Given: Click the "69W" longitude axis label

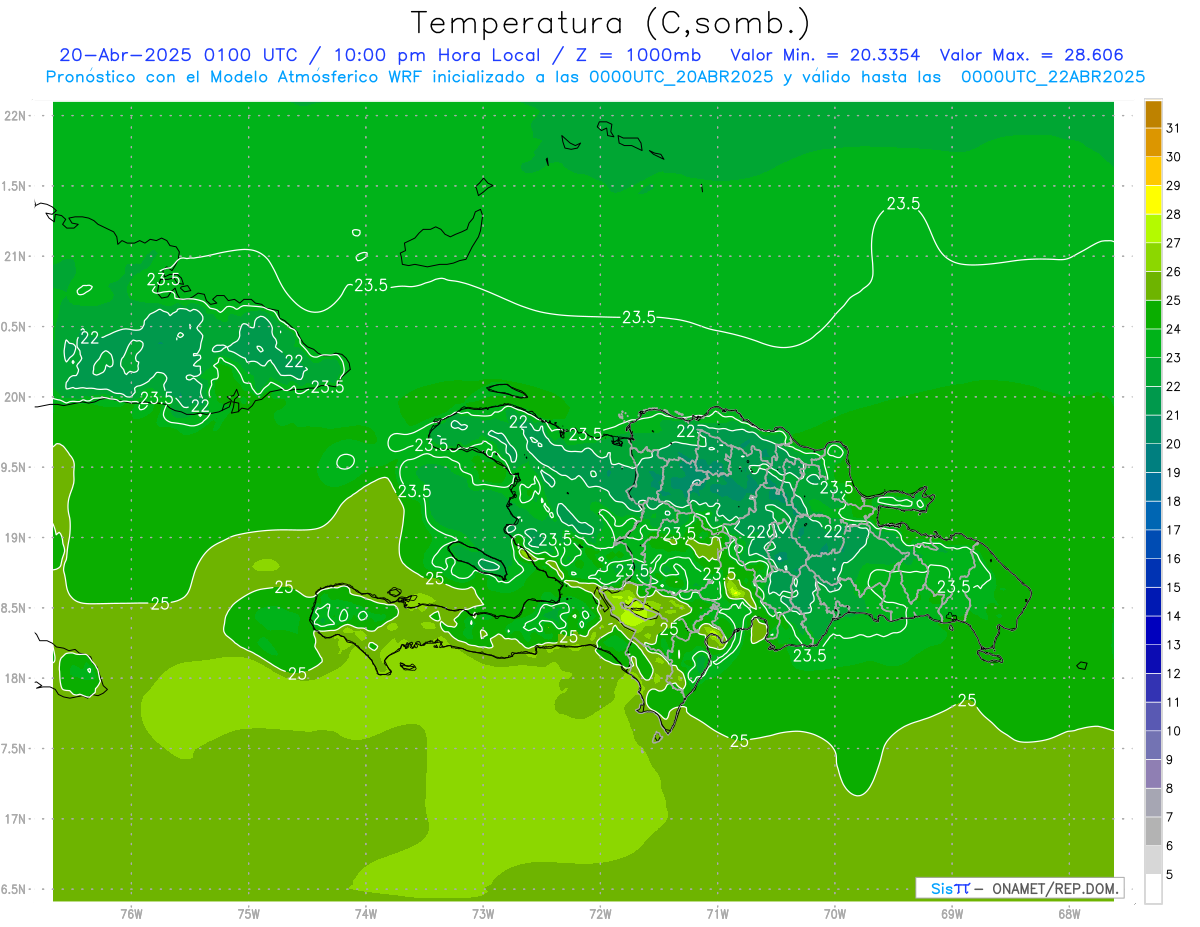Looking at the screenshot, I should (952, 914).
